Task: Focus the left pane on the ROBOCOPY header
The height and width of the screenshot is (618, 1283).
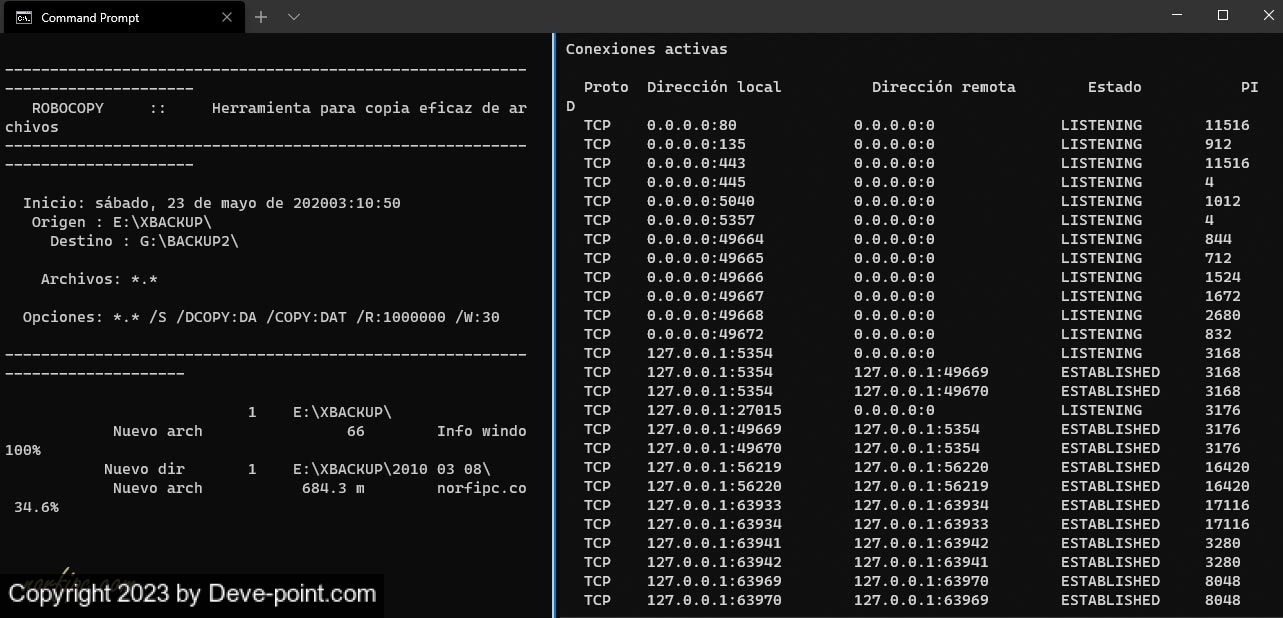Action: click(67, 108)
